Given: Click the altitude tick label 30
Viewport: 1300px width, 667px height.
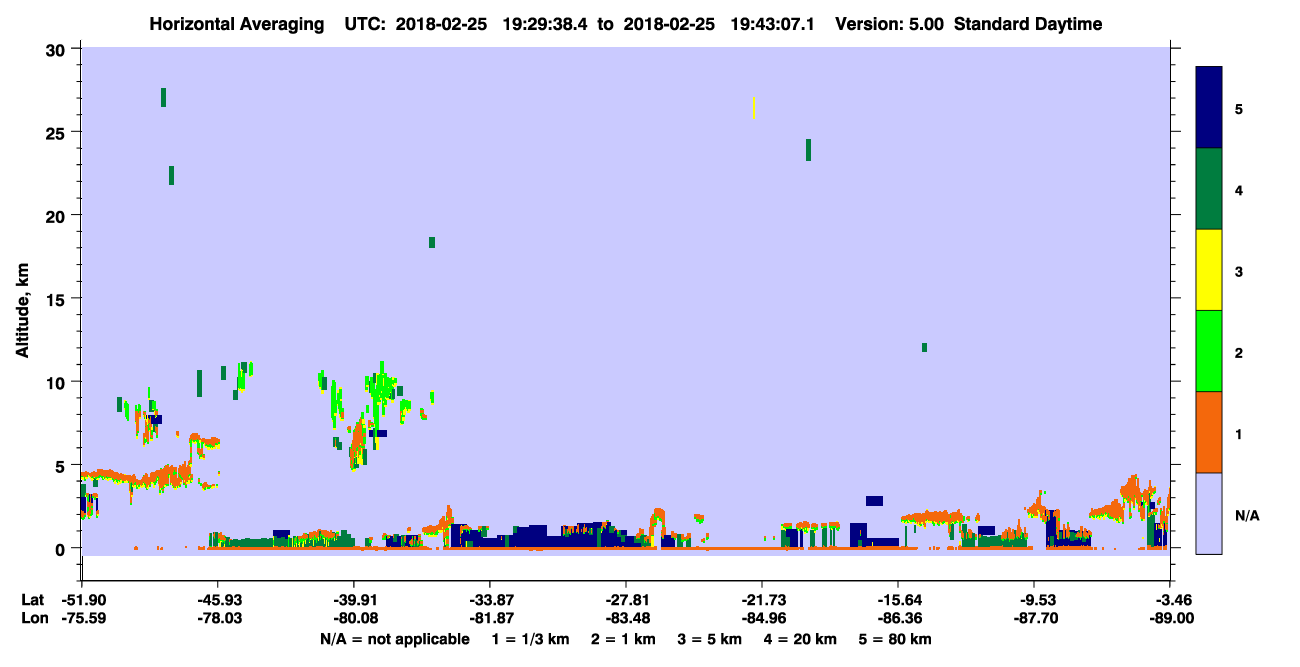Looking at the screenshot, I should point(58,49).
